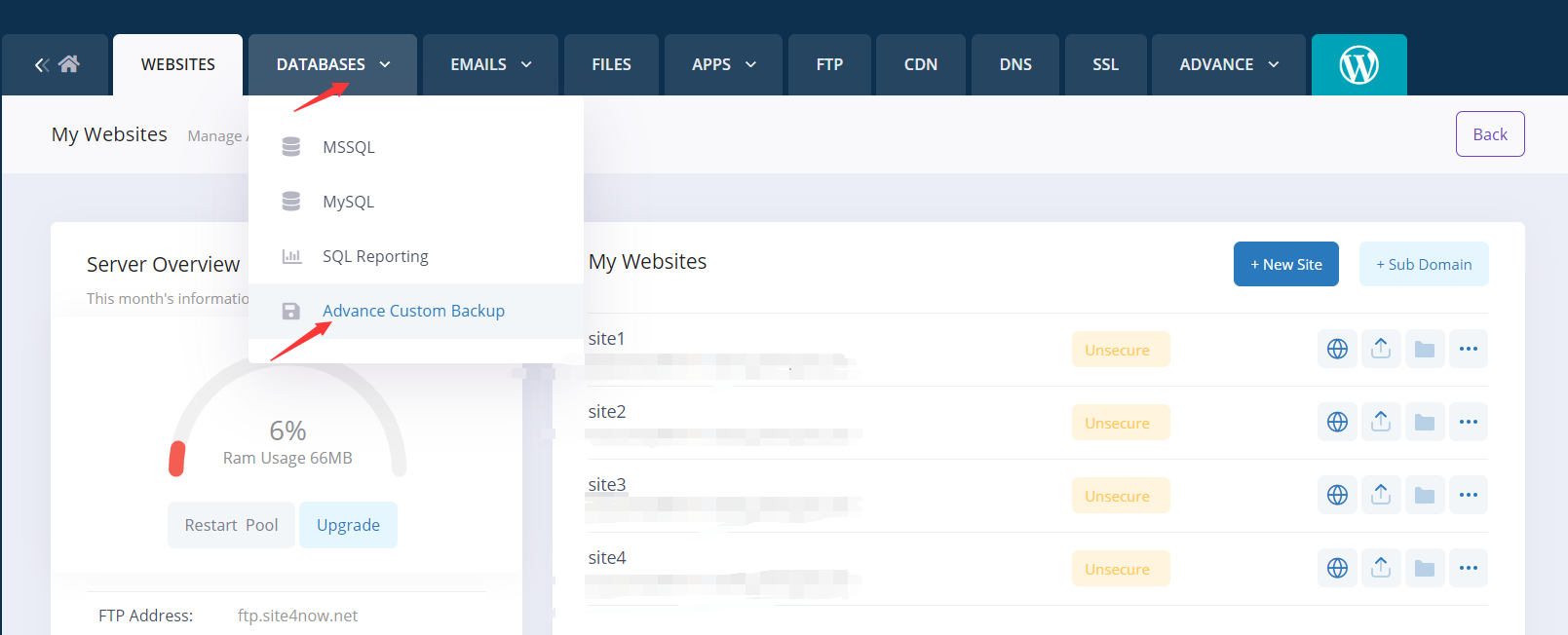Open the WordPress icon tab

[1358, 65]
